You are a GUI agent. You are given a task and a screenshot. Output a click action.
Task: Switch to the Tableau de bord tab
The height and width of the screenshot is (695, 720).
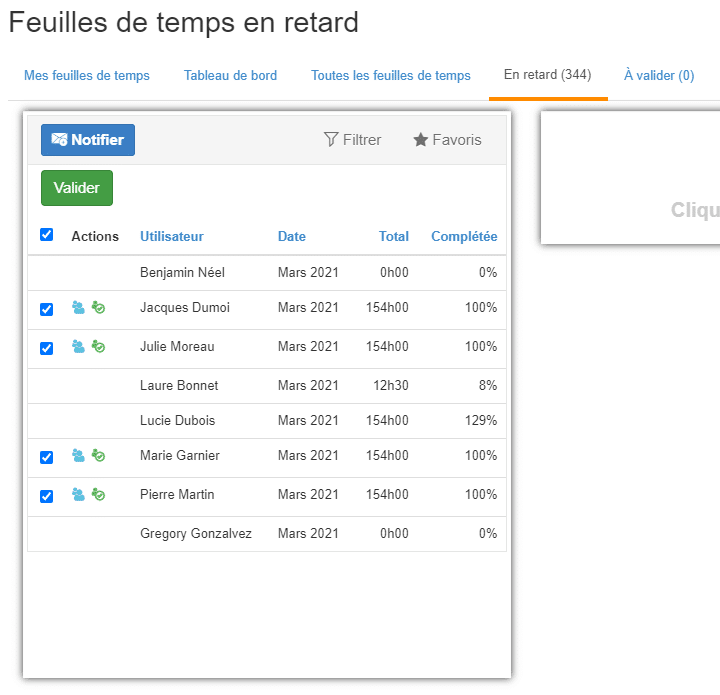pyautogui.click(x=230, y=75)
